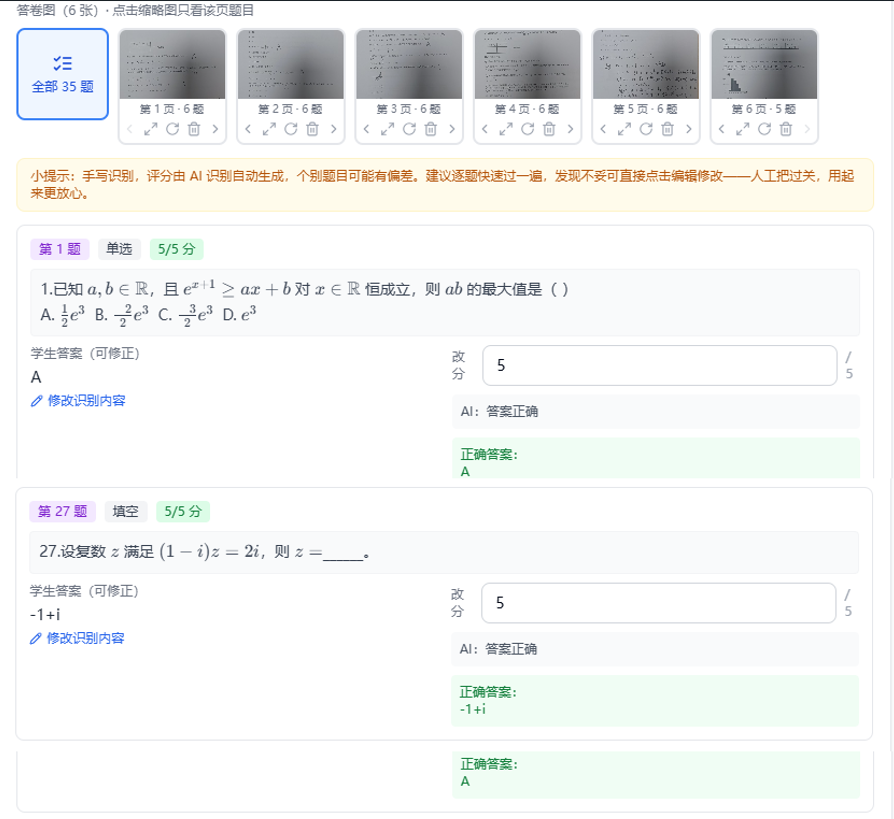The width and height of the screenshot is (894, 819).
Task: Expand page 4 image to fullscreen
Action: pos(506,129)
